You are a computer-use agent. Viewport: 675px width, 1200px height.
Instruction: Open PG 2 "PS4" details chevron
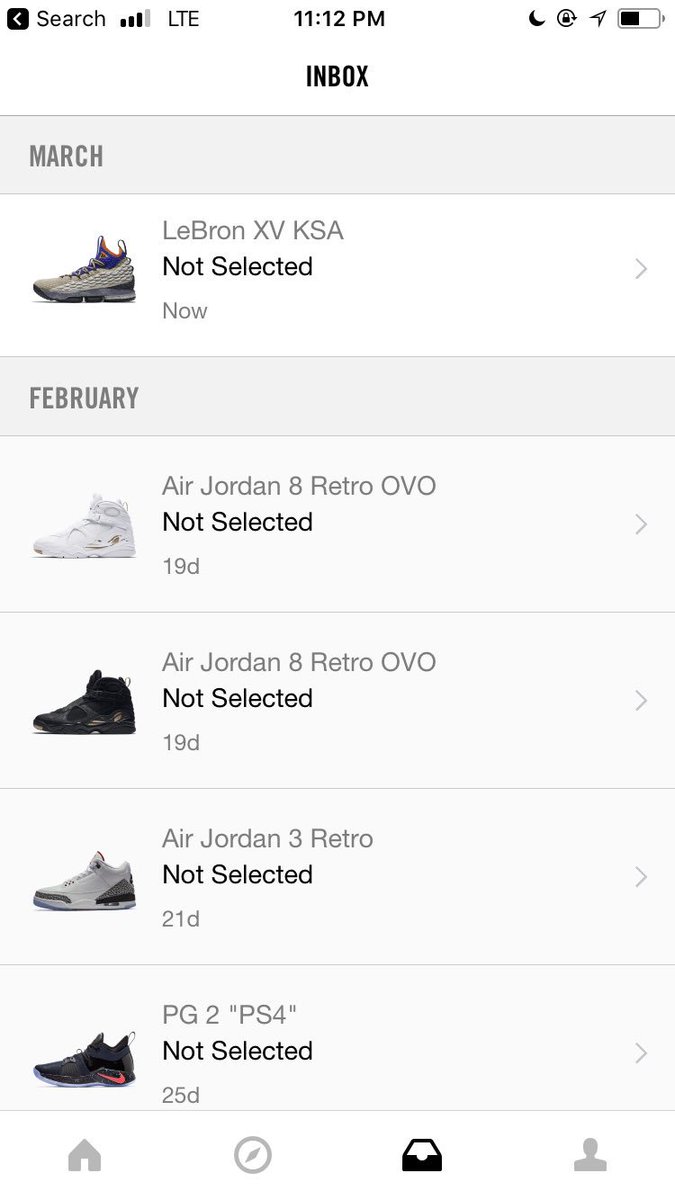641,1053
